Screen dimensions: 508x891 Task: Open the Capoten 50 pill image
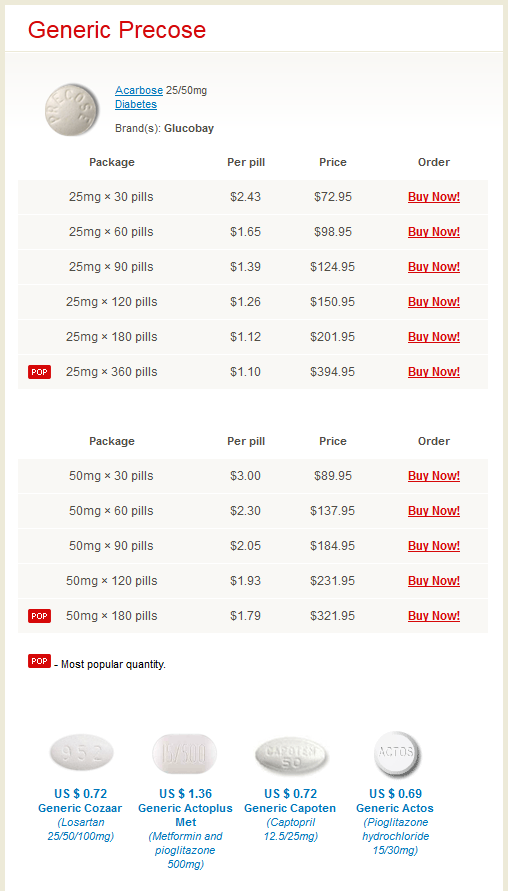(292, 756)
